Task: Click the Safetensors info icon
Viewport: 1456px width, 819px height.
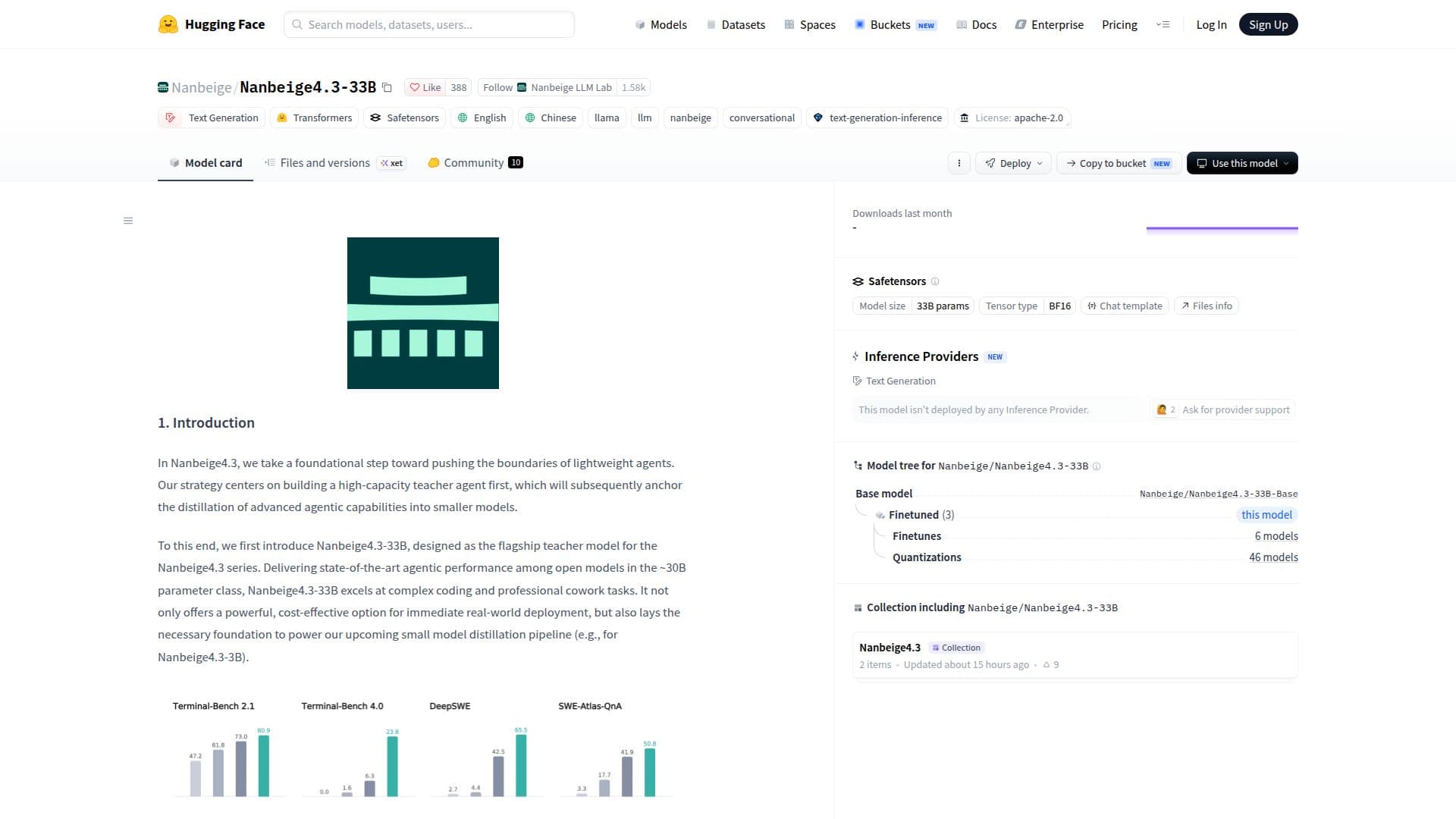Action: point(935,281)
